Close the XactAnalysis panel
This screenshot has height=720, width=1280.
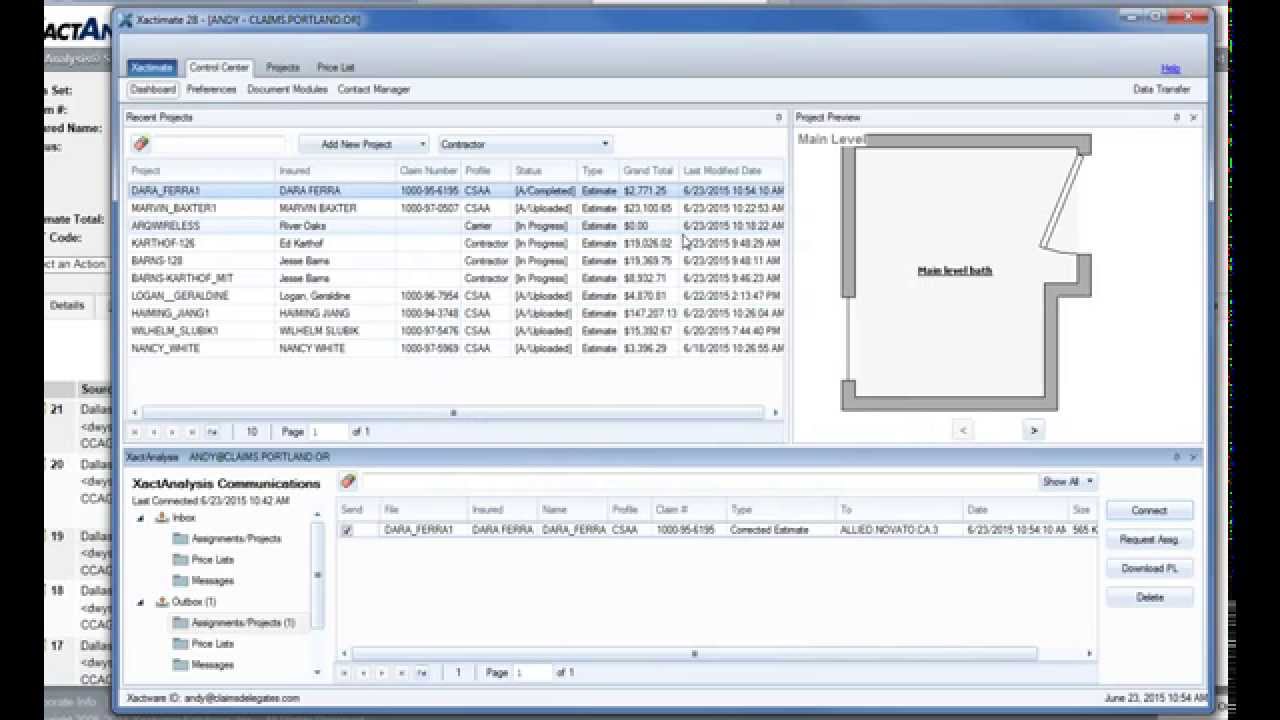1193,456
